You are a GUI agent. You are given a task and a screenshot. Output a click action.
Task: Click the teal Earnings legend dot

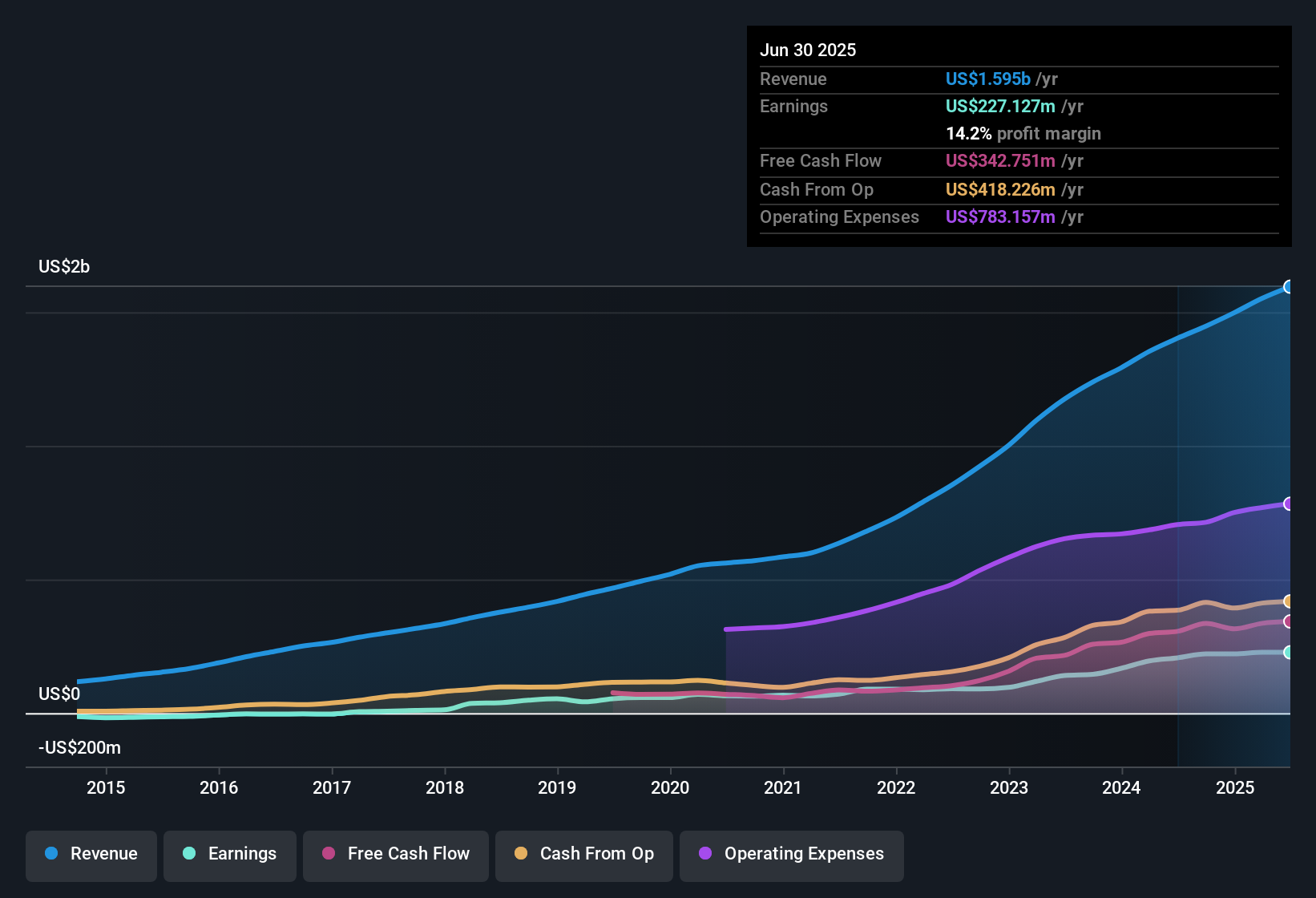[x=189, y=854]
